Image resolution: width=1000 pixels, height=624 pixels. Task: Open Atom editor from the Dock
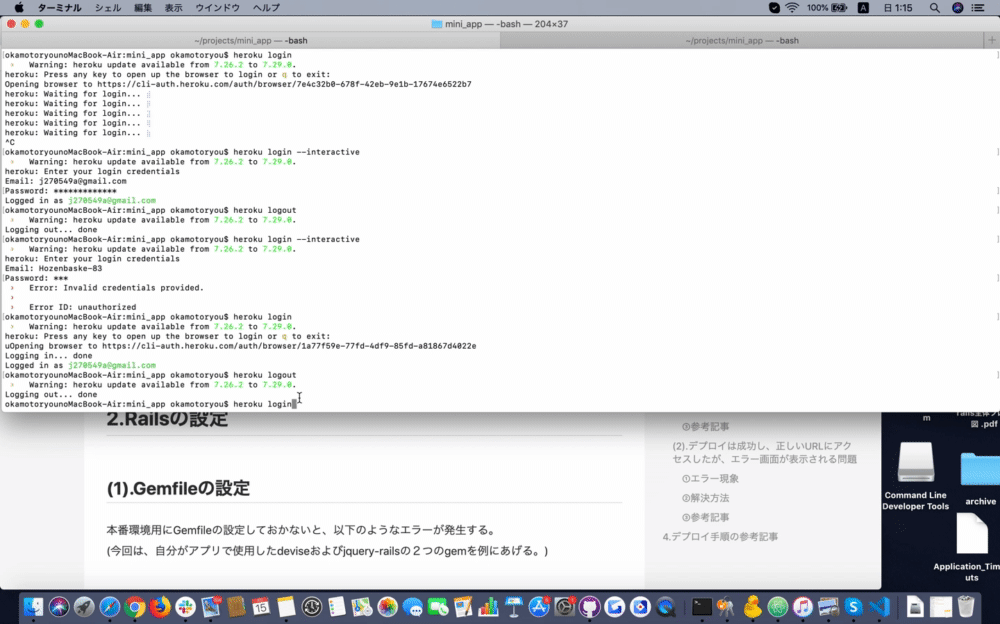(x=777, y=606)
